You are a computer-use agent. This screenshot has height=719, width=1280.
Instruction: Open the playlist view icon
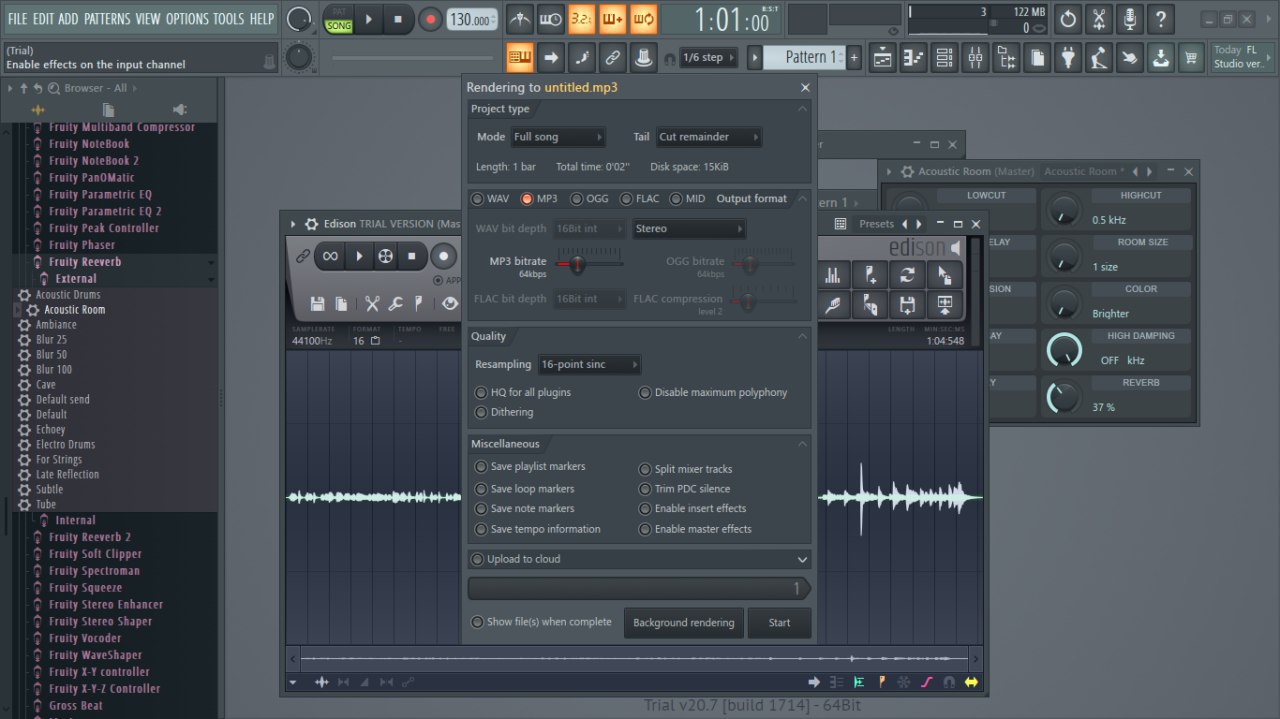coord(883,58)
